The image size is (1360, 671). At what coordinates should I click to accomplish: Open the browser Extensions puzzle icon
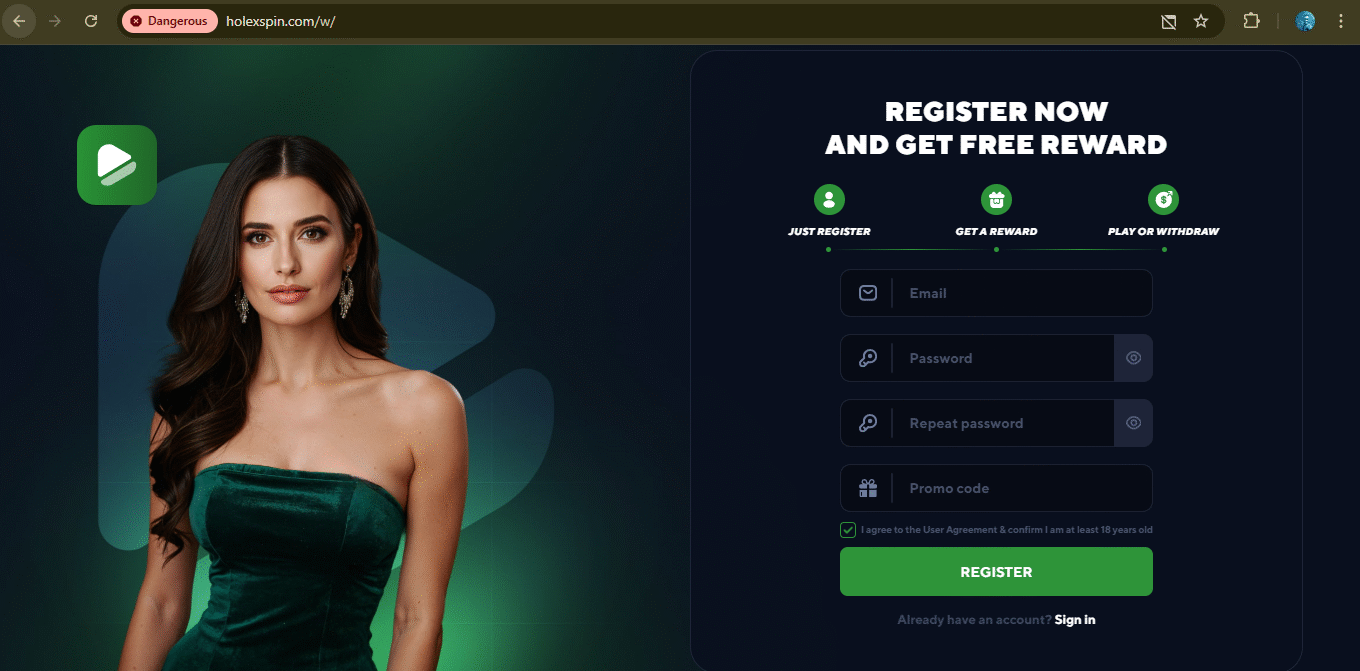coord(1251,21)
